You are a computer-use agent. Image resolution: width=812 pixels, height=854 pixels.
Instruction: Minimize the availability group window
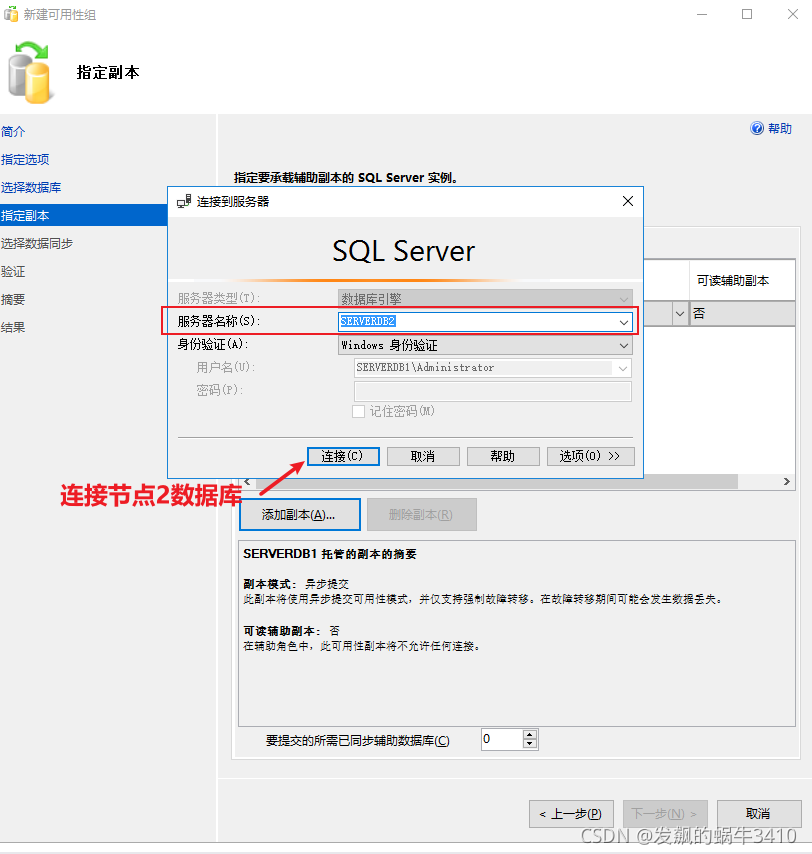click(x=702, y=14)
